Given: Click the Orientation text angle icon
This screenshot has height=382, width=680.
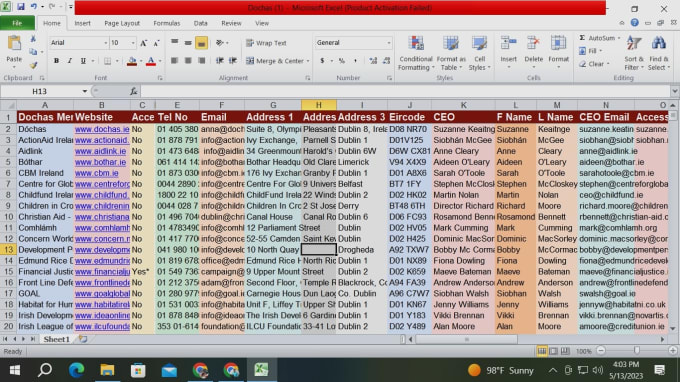Looking at the screenshot, I should tap(220, 42).
